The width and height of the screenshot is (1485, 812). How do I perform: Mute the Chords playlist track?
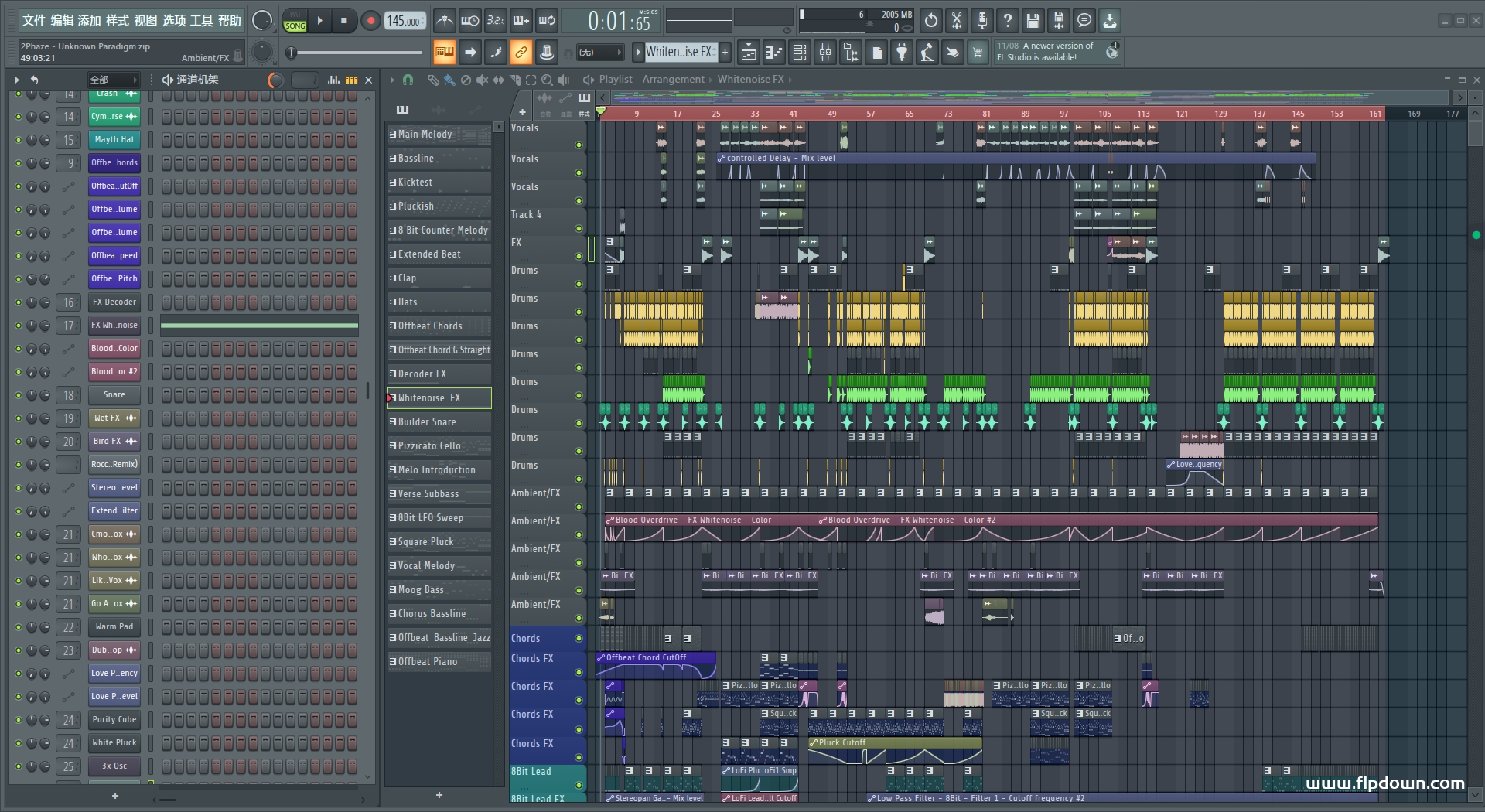click(579, 638)
